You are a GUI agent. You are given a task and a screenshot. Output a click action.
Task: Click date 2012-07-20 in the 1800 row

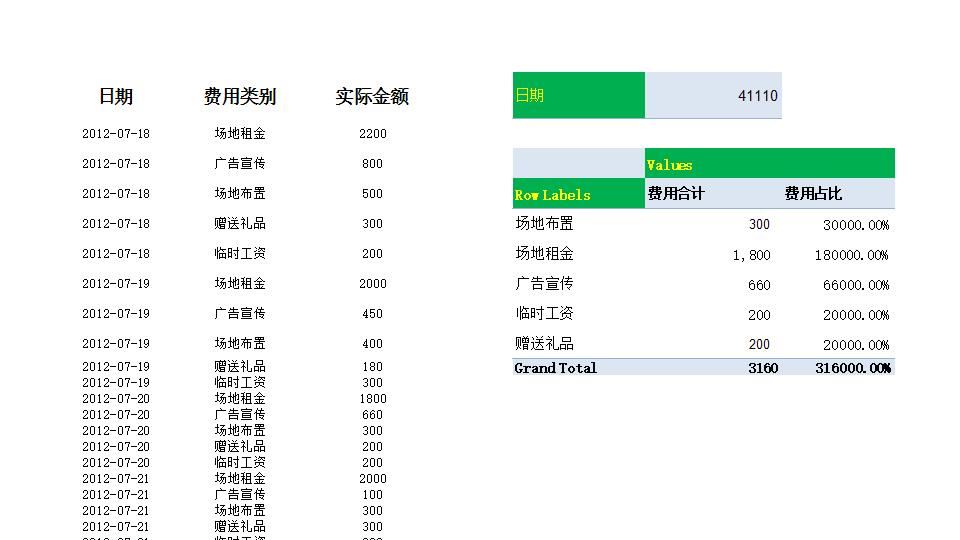pyautogui.click(x=116, y=399)
